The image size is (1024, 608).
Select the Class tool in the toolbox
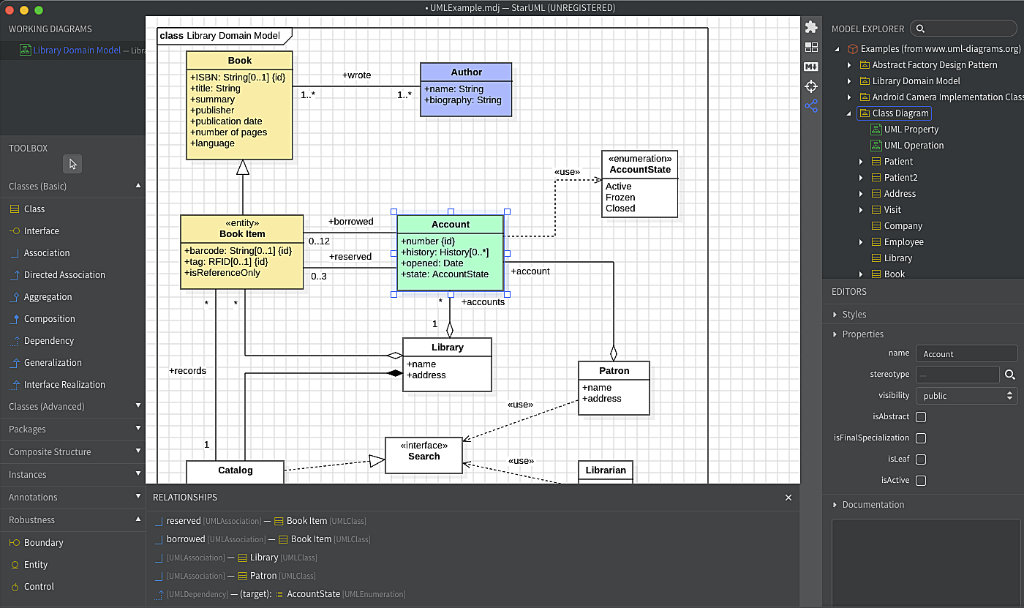34,208
